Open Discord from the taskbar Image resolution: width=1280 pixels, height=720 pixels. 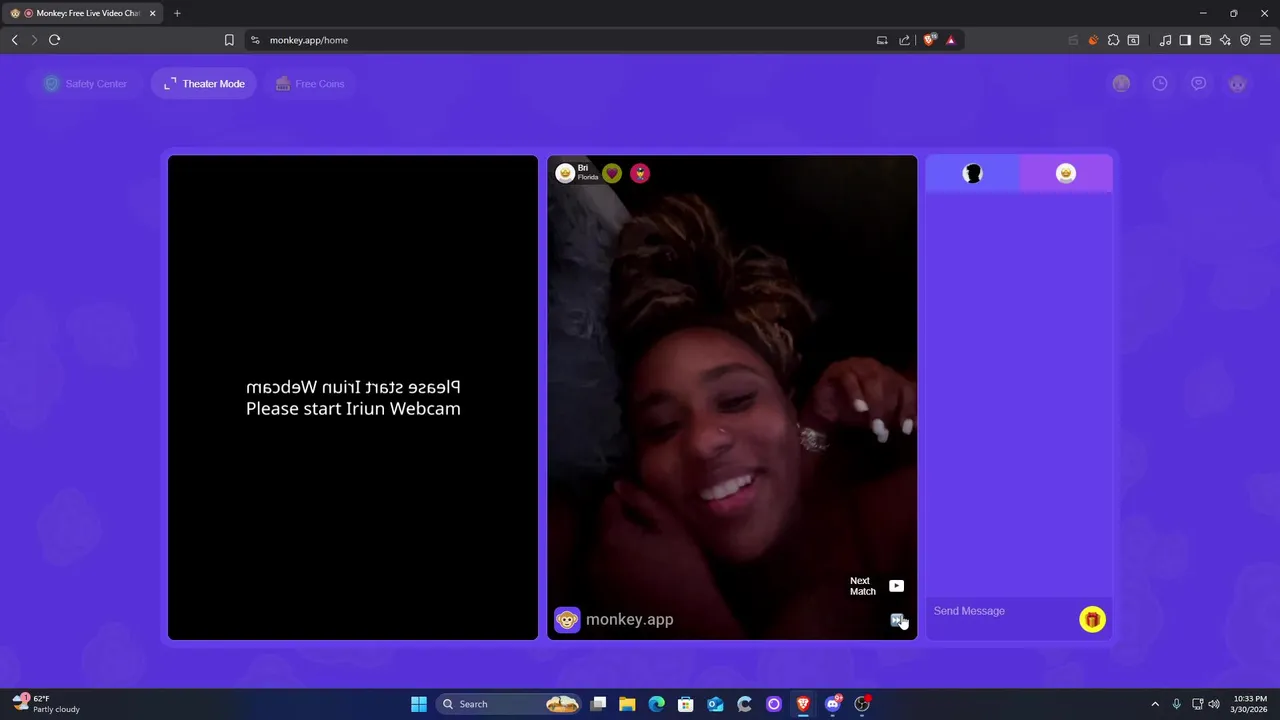pyautogui.click(x=832, y=704)
